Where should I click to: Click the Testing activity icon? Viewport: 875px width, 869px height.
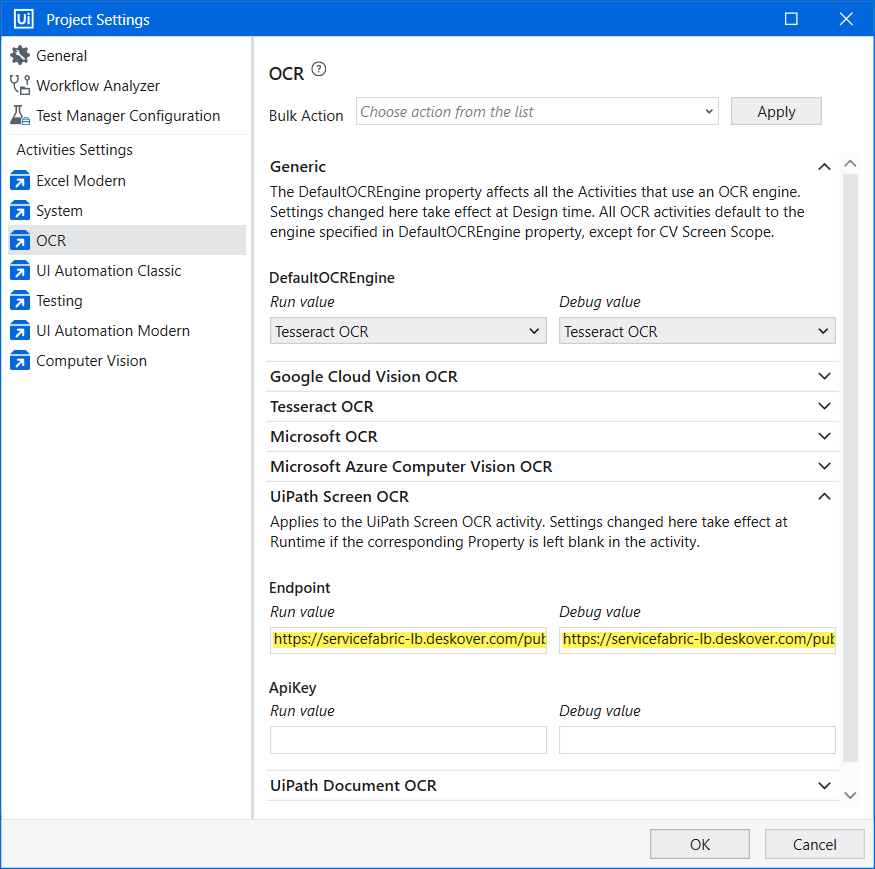coord(20,301)
